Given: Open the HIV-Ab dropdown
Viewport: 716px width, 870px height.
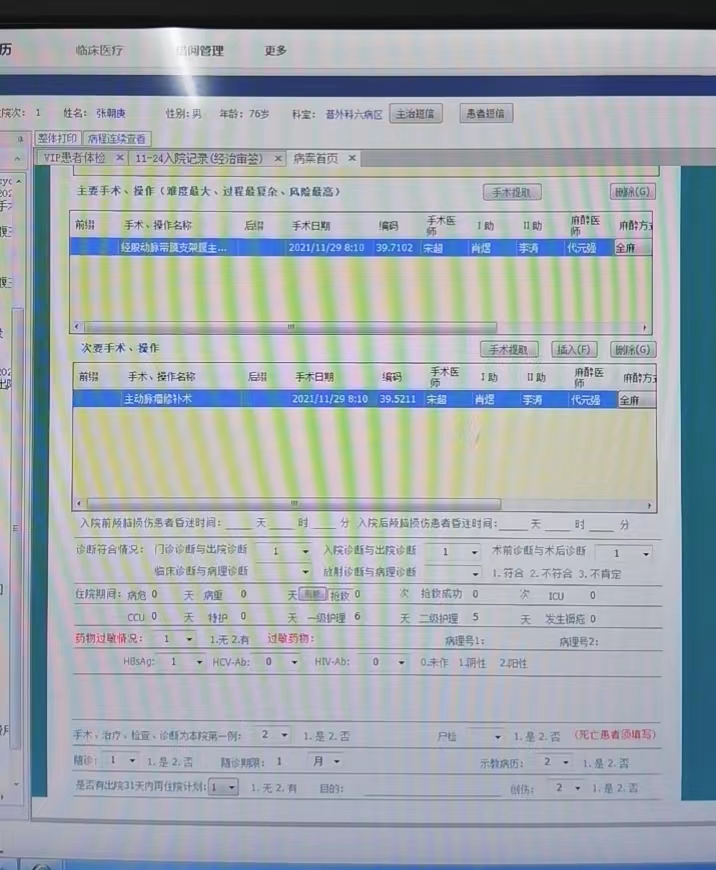Looking at the screenshot, I should 401,662.
